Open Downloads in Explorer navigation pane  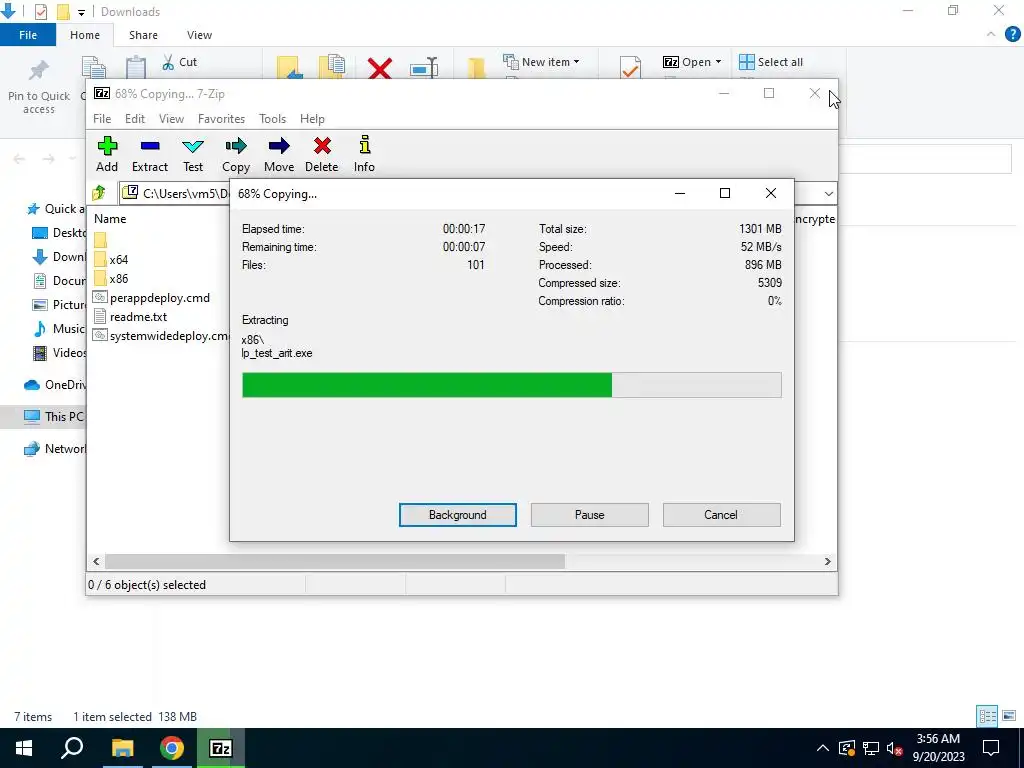click(x=58, y=257)
